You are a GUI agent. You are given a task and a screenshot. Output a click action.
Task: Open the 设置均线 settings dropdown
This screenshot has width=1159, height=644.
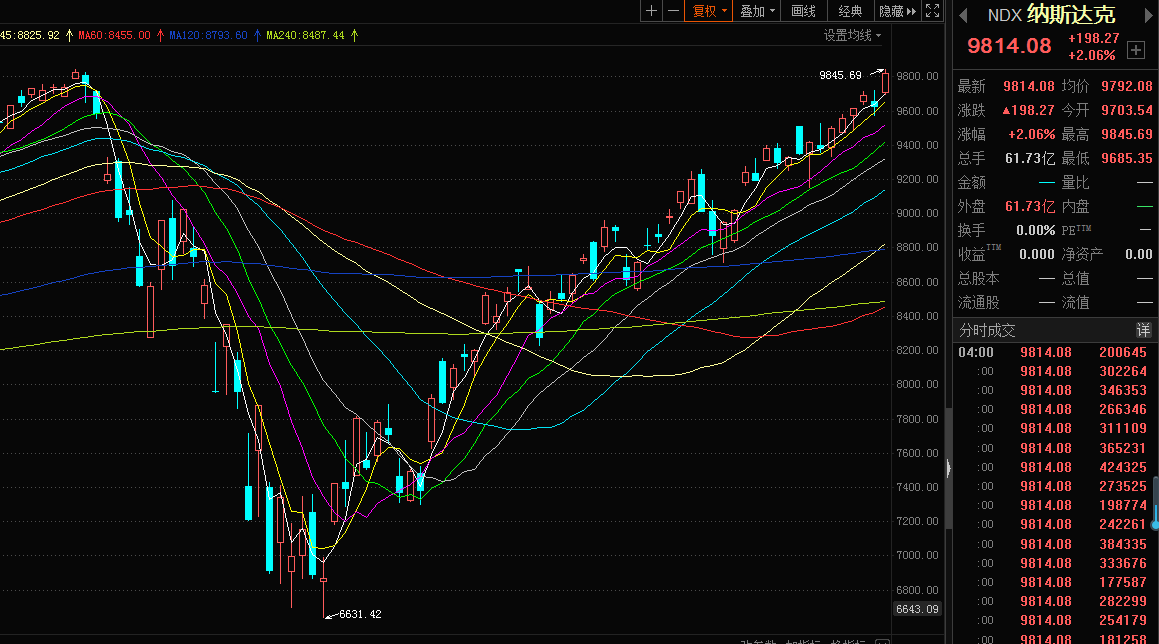(852, 35)
